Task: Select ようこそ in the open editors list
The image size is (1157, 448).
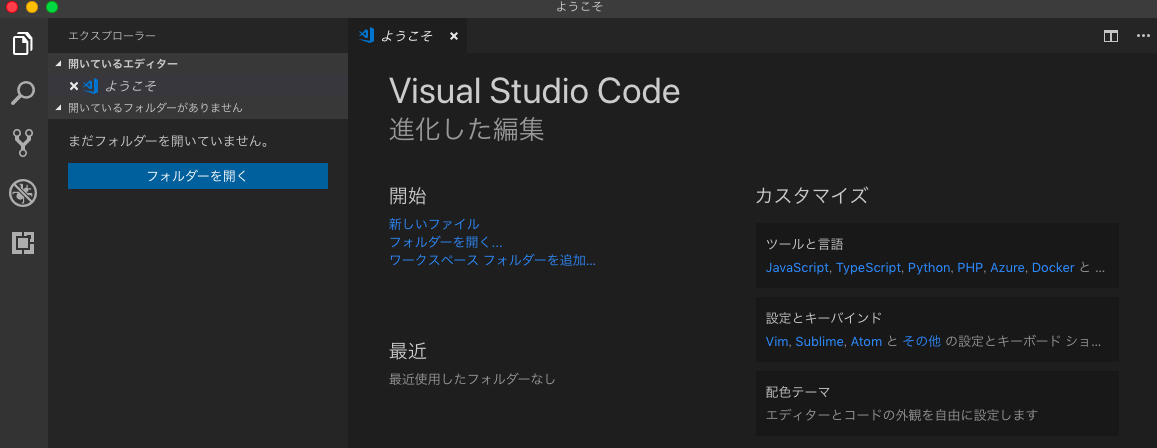Action: (x=198, y=86)
